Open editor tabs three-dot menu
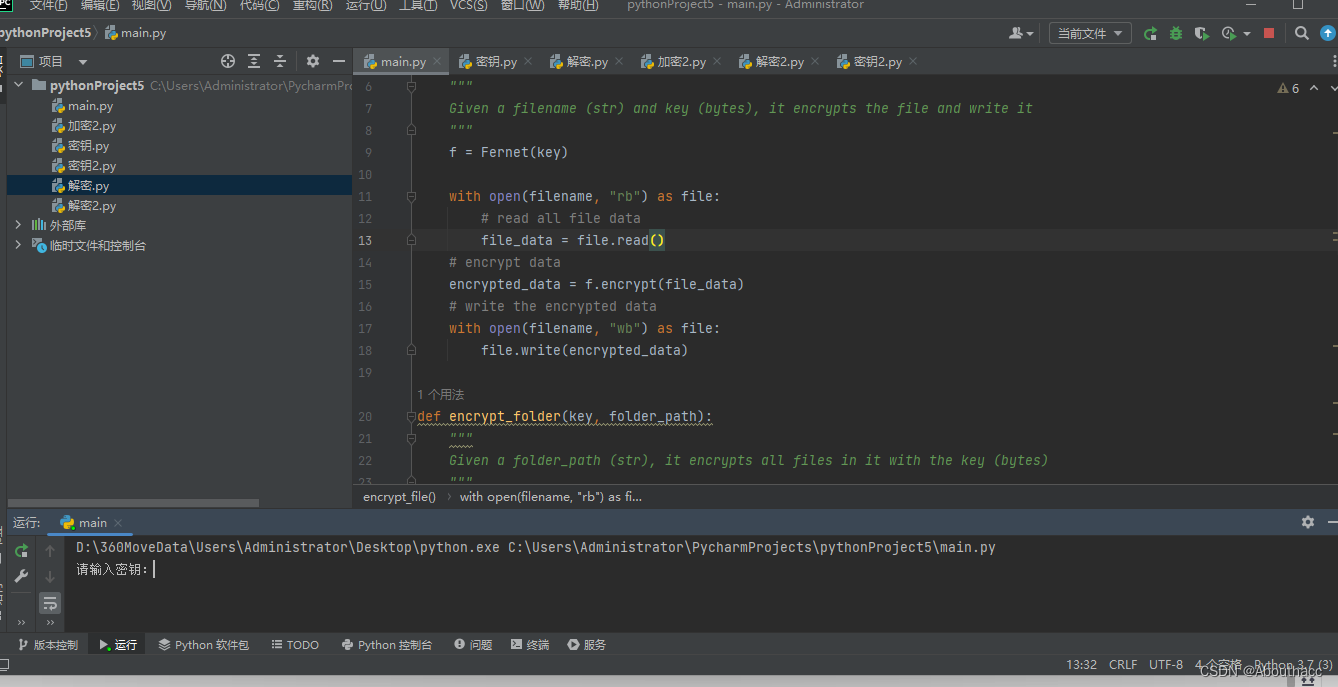 click(x=1333, y=62)
